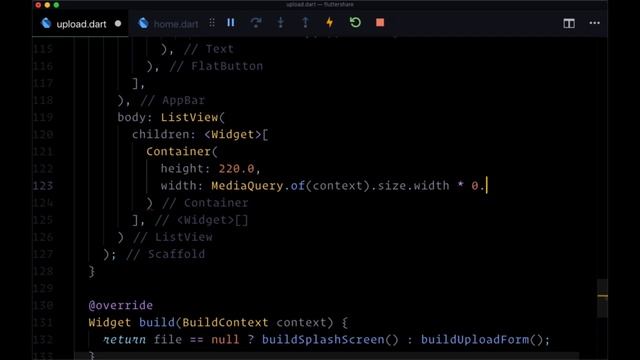Click the 'height: 220.0,' value
The height and width of the screenshot is (360, 640).
click(x=210, y=169)
